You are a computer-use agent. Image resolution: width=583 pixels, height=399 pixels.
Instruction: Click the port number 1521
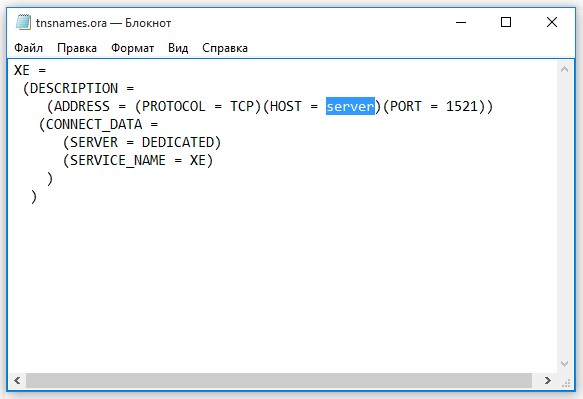462,106
